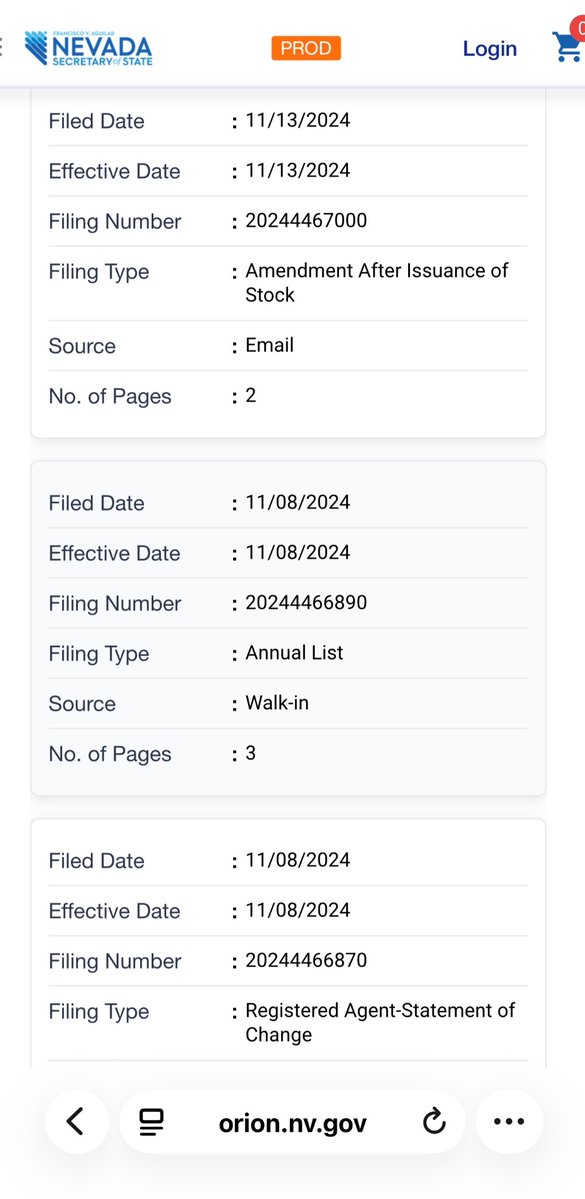Click the Nevada Secretary of State logo

click(x=88, y=48)
